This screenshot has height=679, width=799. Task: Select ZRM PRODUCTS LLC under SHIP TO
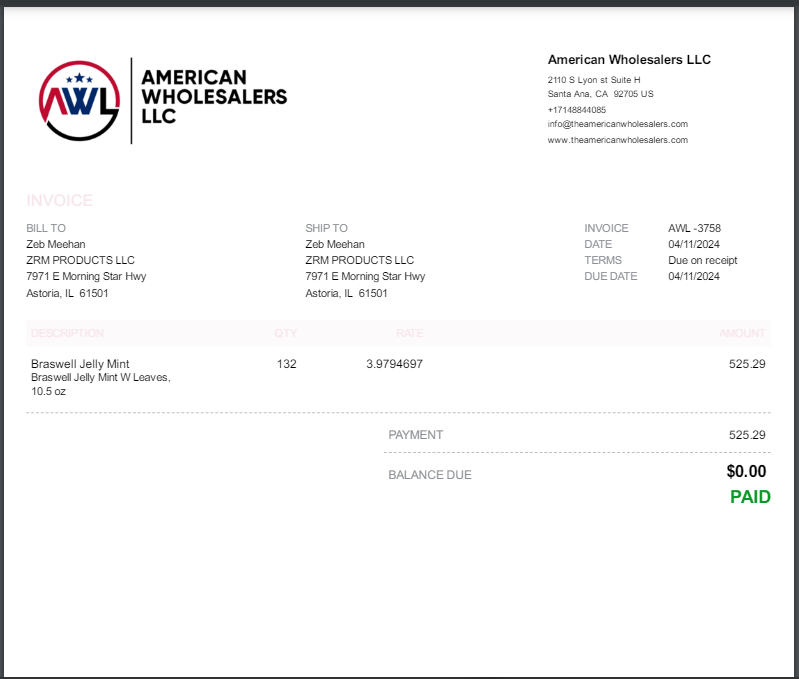point(359,260)
